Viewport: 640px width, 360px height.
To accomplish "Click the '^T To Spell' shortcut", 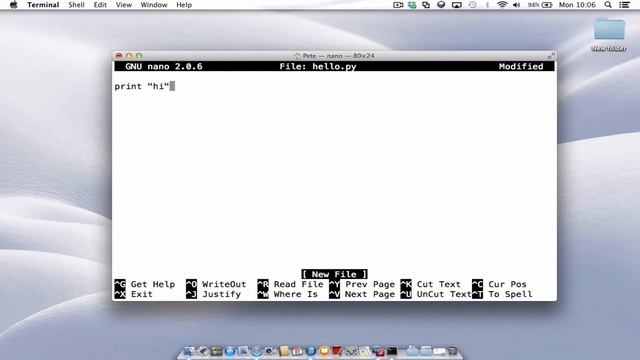I will 502,294.
